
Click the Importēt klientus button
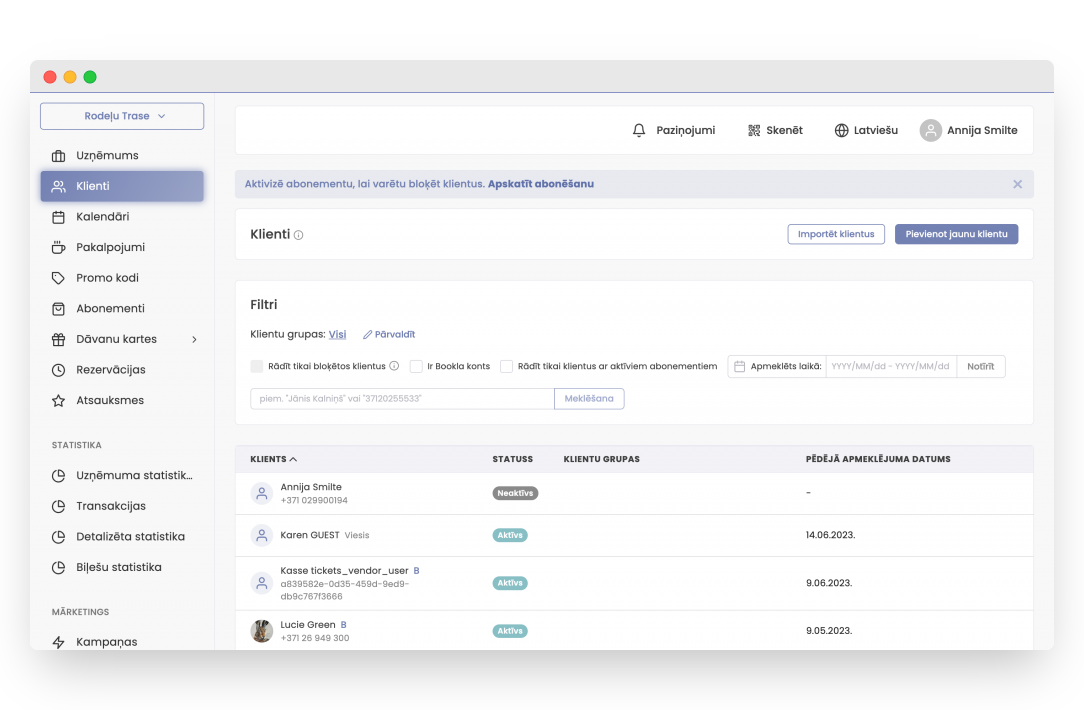click(836, 234)
